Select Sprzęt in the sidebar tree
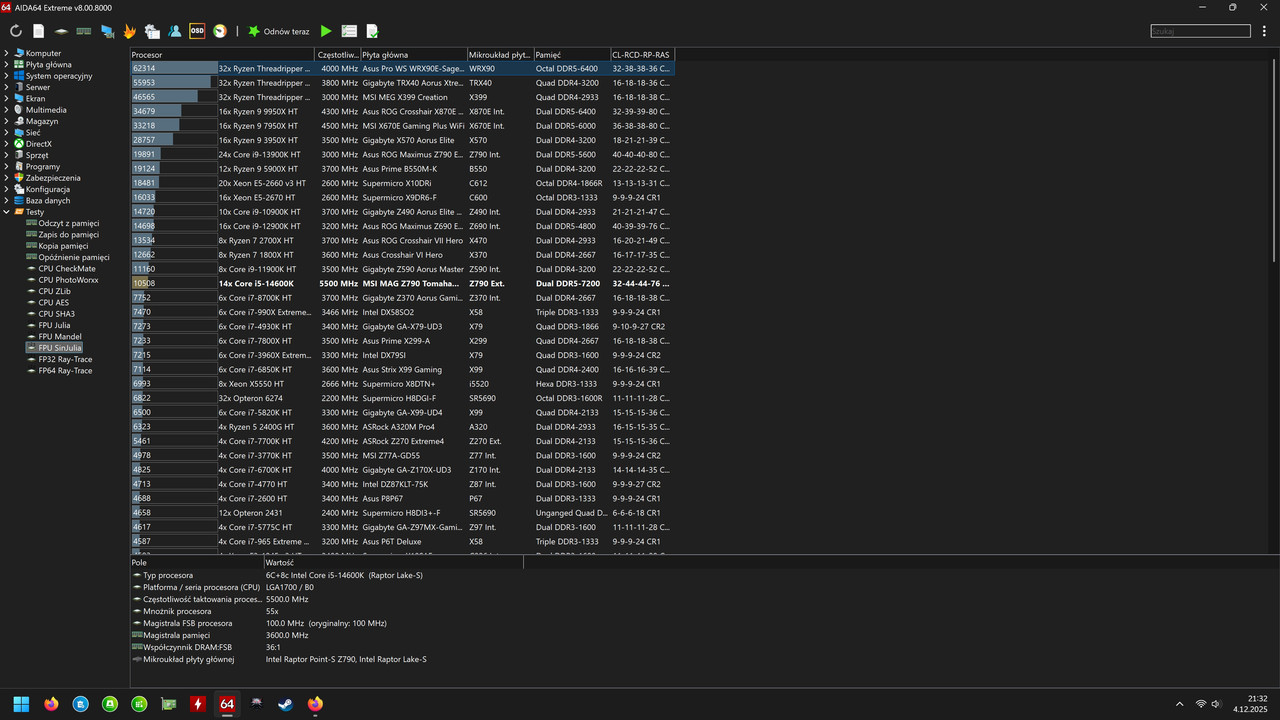This screenshot has height=720, width=1280. click(37, 155)
